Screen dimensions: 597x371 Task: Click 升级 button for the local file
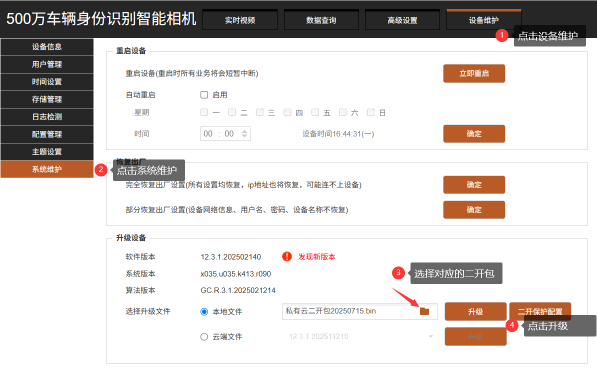pos(476,312)
